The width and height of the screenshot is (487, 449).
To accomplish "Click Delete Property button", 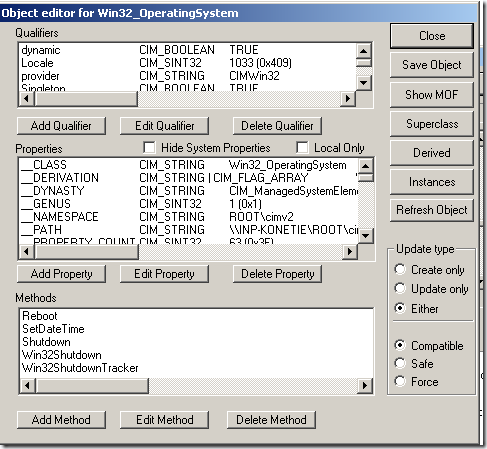I will 277,274.
